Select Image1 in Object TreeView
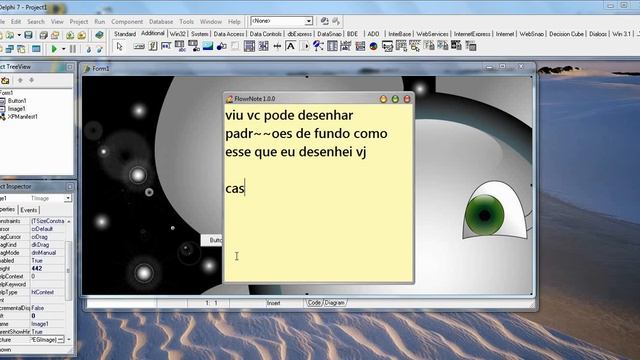Image resolution: width=640 pixels, height=360 pixels. point(16,109)
